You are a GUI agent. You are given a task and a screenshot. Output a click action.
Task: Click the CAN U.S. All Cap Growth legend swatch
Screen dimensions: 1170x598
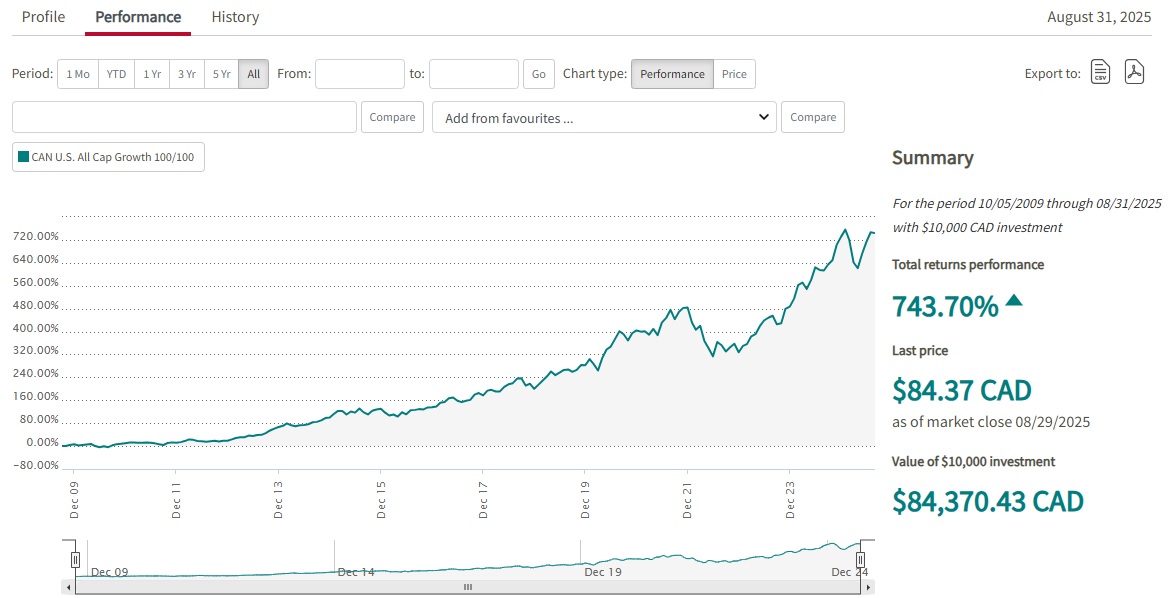coord(24,157)
